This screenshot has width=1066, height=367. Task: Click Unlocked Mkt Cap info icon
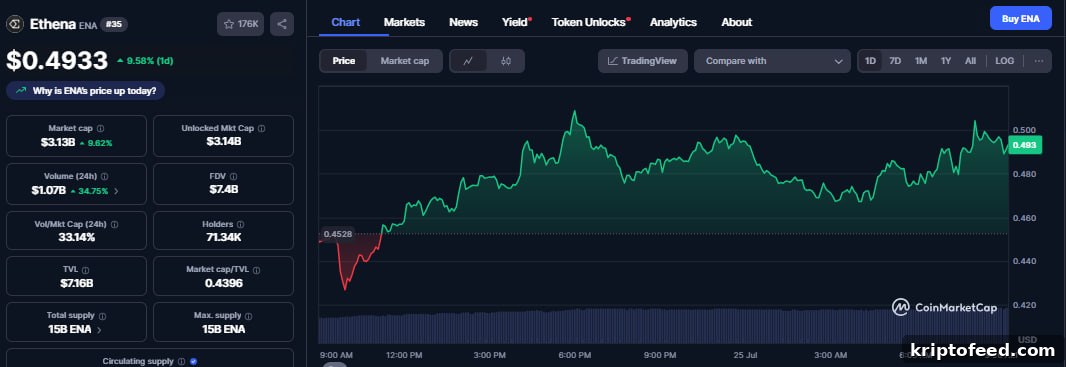(x=262, y=128)
